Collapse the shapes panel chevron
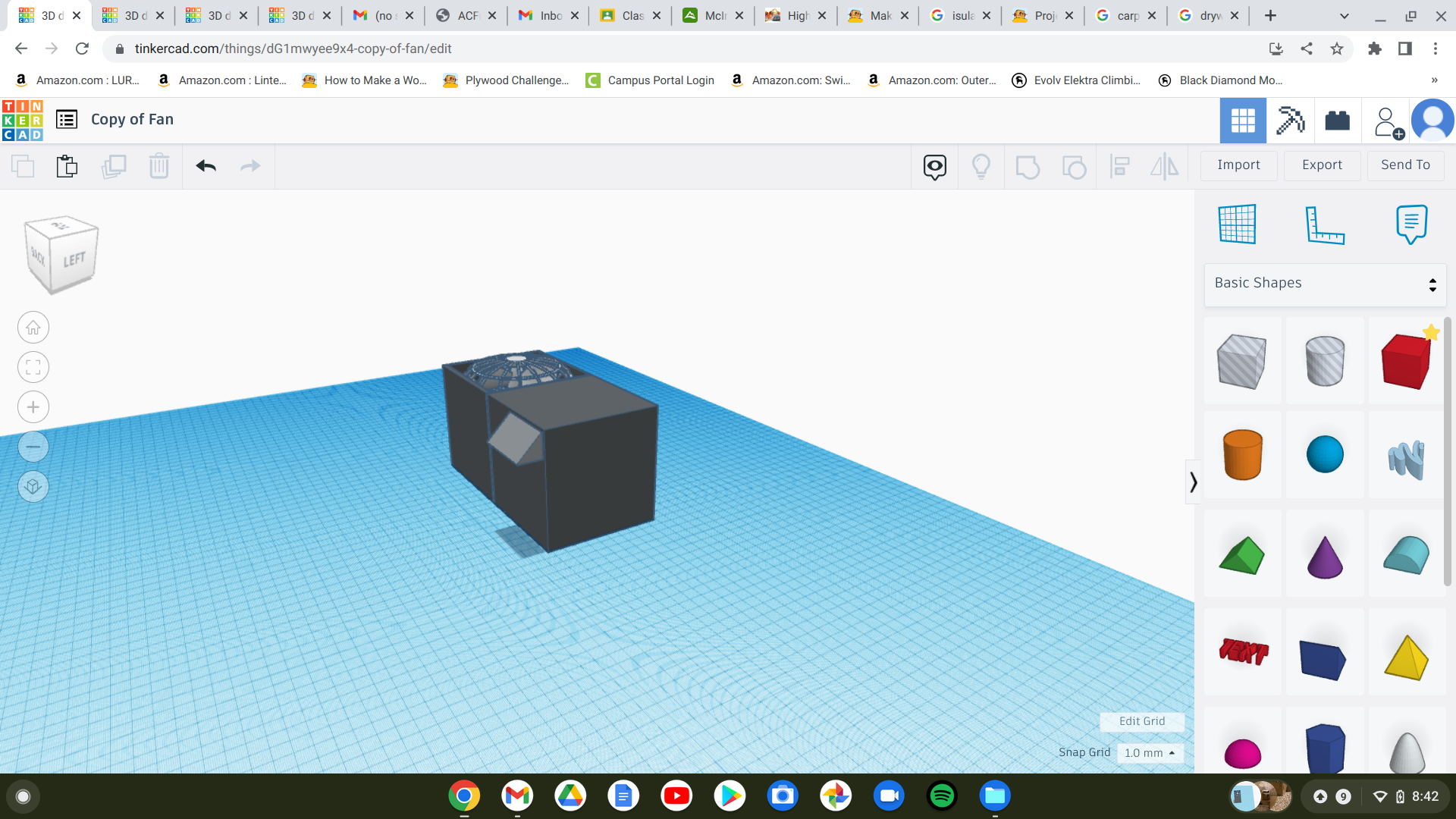Image resolution: width=1456 pixels, height=819 pixels. (x=1193, y=482)
